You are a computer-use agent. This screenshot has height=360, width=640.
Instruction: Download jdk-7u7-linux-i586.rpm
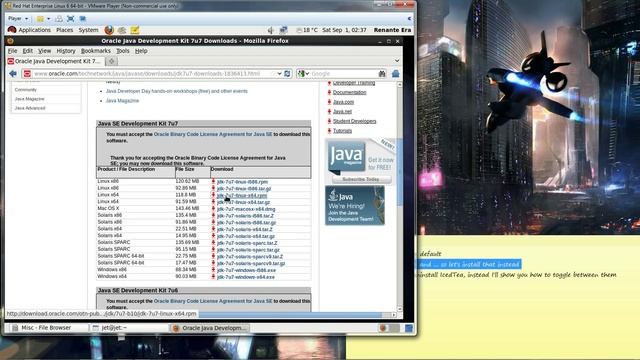point(242,182)
